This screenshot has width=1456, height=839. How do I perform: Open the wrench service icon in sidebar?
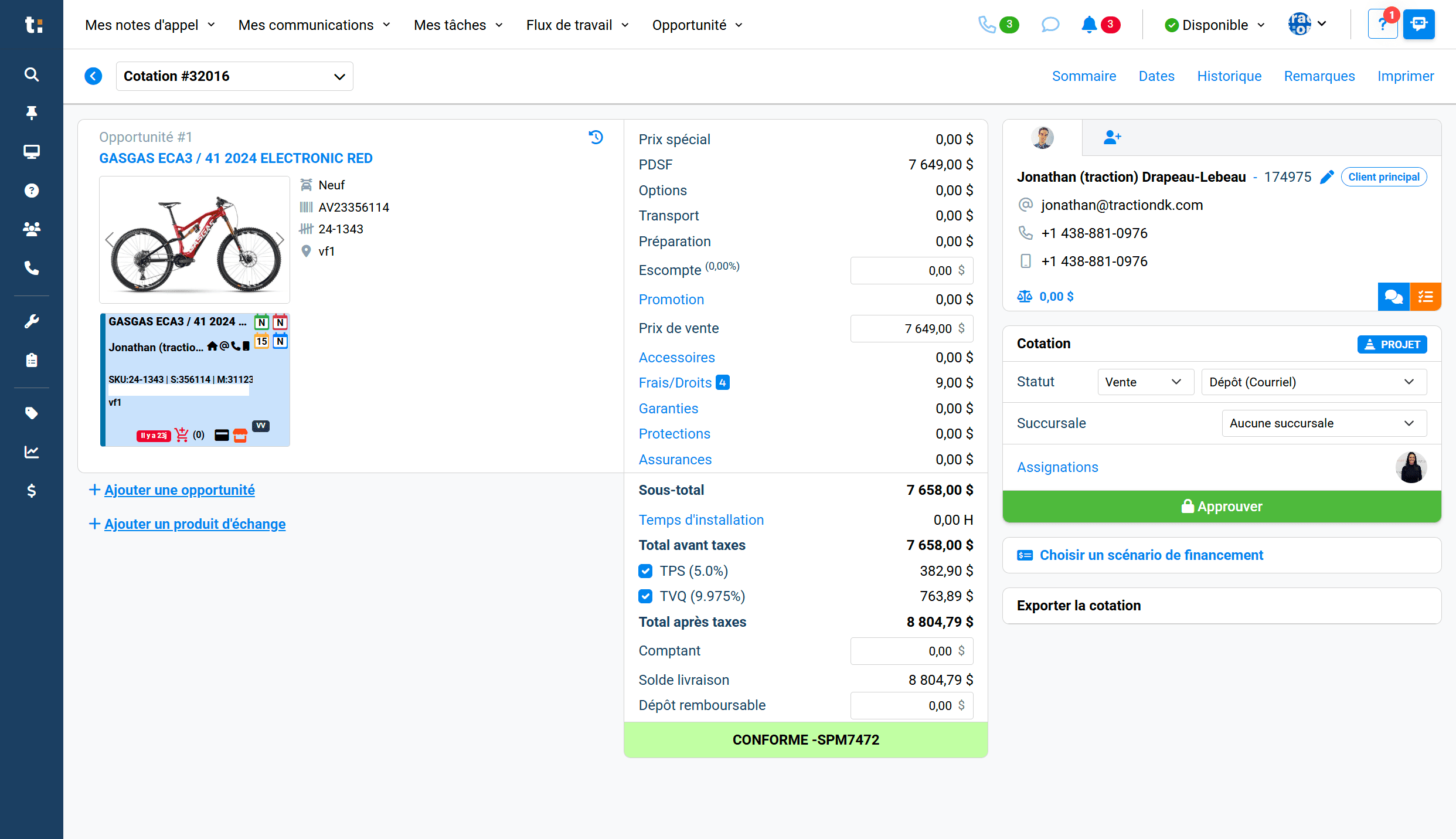point(32,321)
